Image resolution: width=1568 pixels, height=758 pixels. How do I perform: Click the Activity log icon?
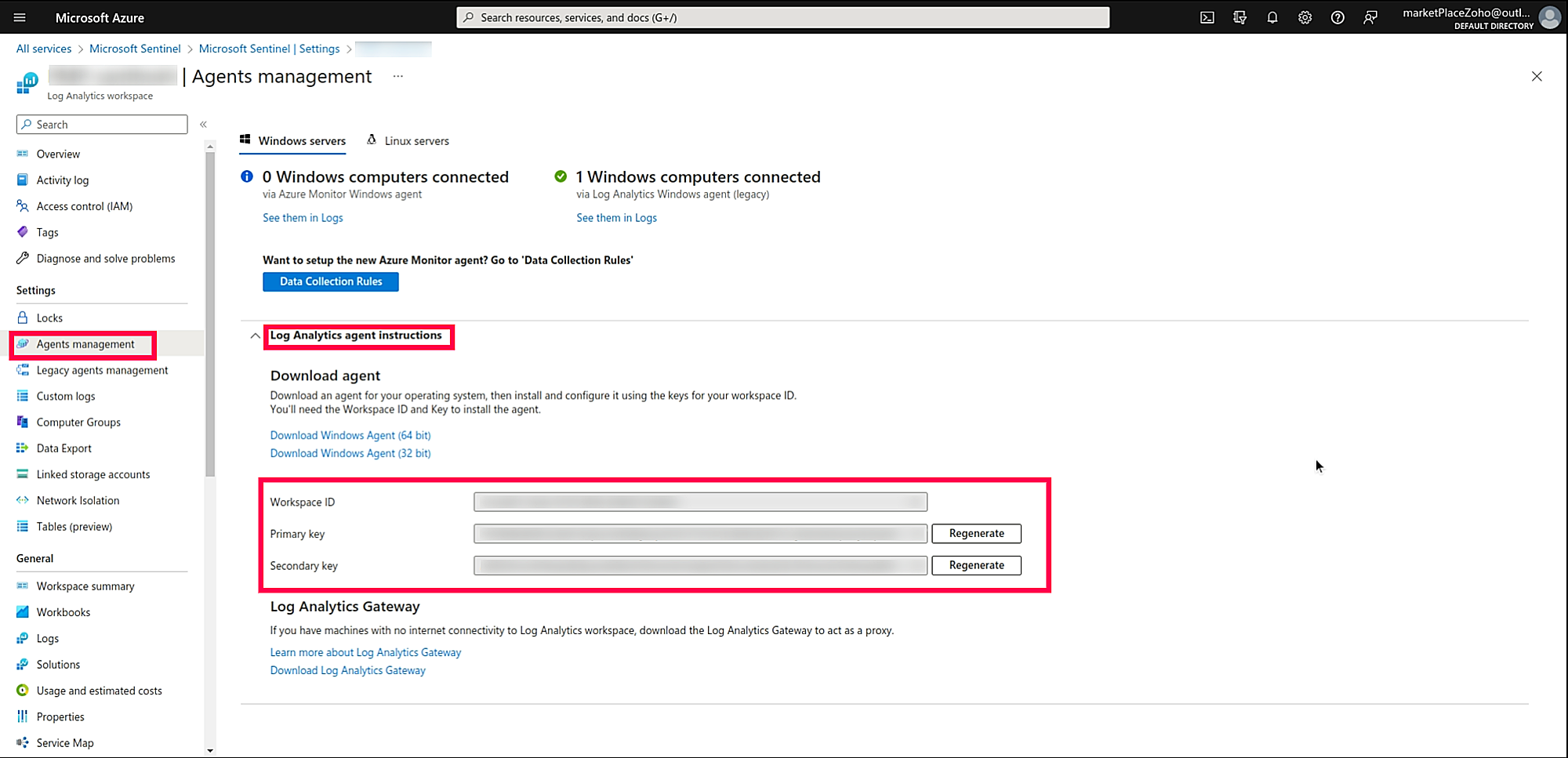(23, 180)
